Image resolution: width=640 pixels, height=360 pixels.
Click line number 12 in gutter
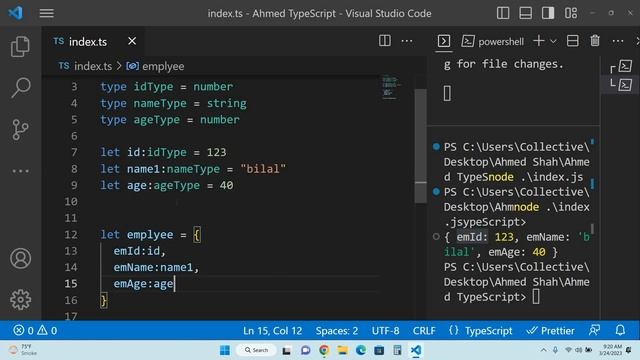tap(71, 235)
